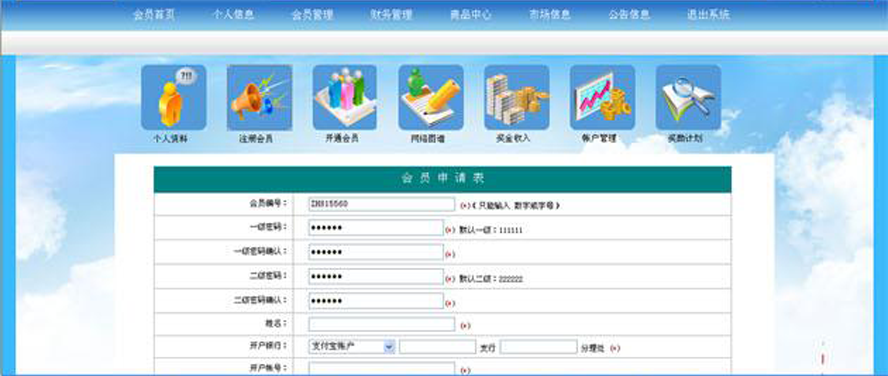This screenshot has width=888, height=376.
Task: Focus the empty 姓名 name field
Action: point(382,324)
